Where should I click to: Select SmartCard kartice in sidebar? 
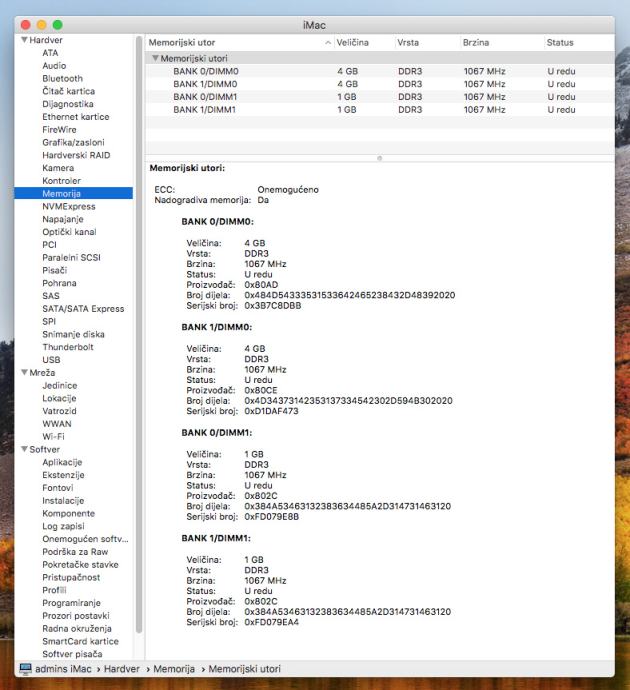pyautogui.click(x=81, y=641)
